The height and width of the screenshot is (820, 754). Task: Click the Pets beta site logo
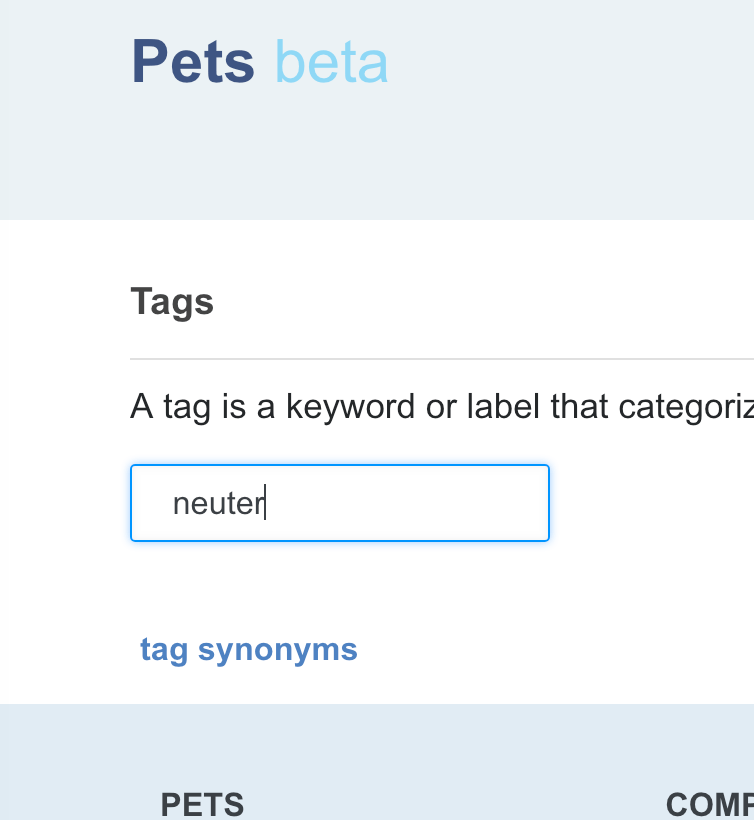[259, 62]
